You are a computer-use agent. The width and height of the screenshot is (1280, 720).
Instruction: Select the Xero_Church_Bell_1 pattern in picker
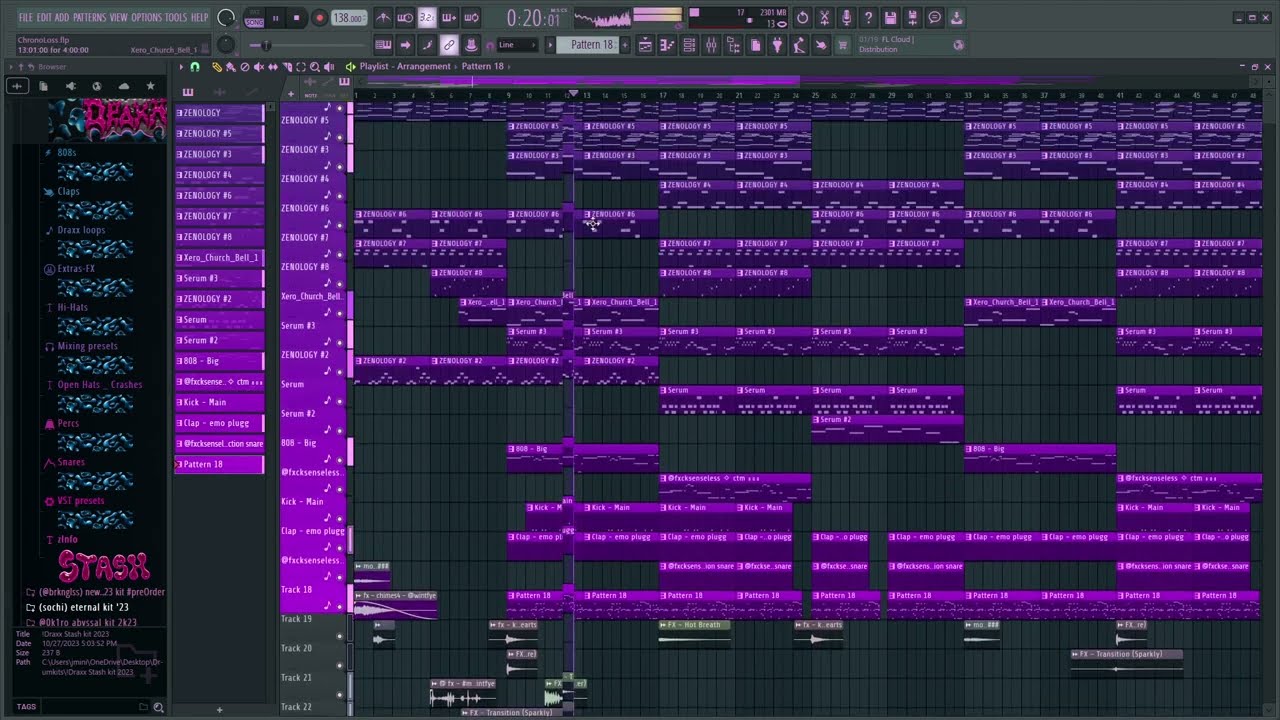click(x=219, y=258)
